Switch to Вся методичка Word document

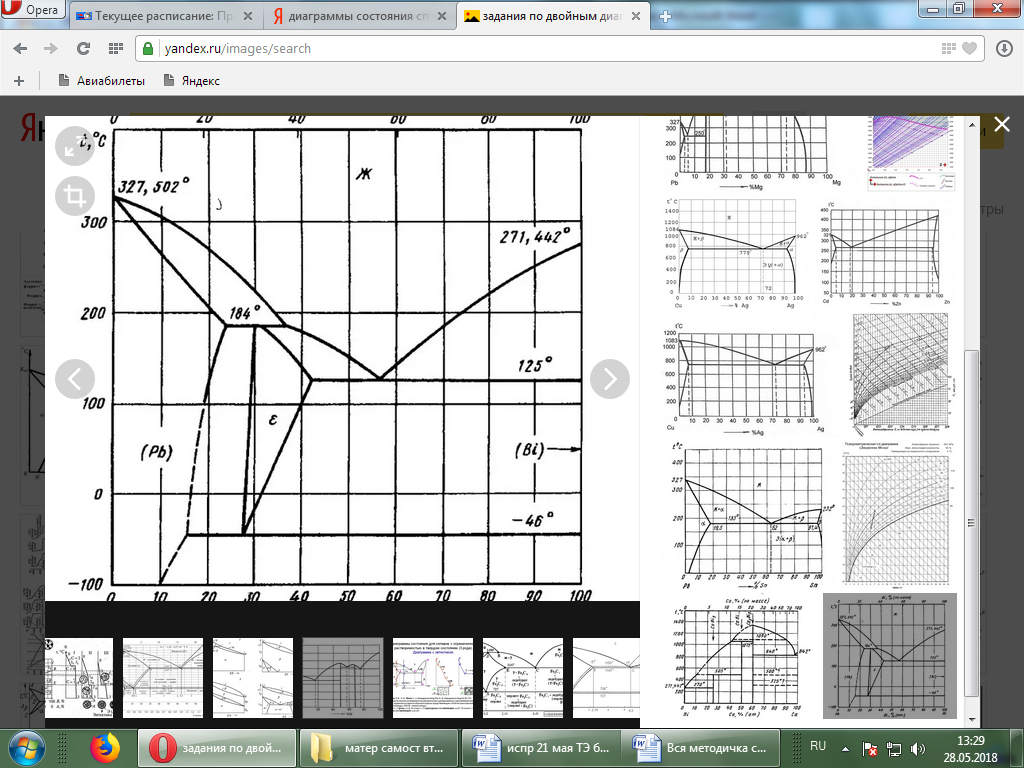point(703,748)
